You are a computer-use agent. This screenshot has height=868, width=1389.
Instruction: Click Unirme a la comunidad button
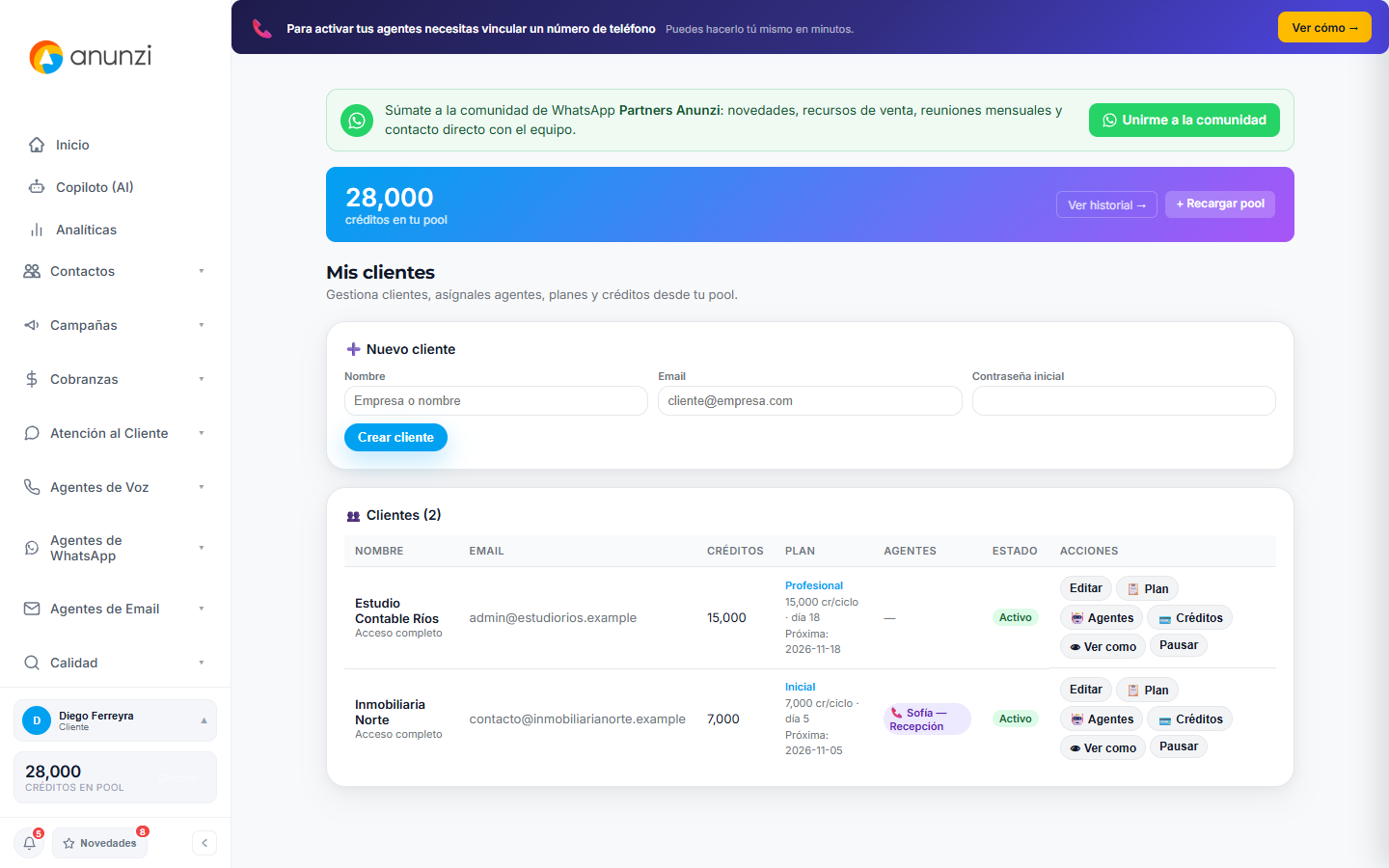[x=1185, y=120]
